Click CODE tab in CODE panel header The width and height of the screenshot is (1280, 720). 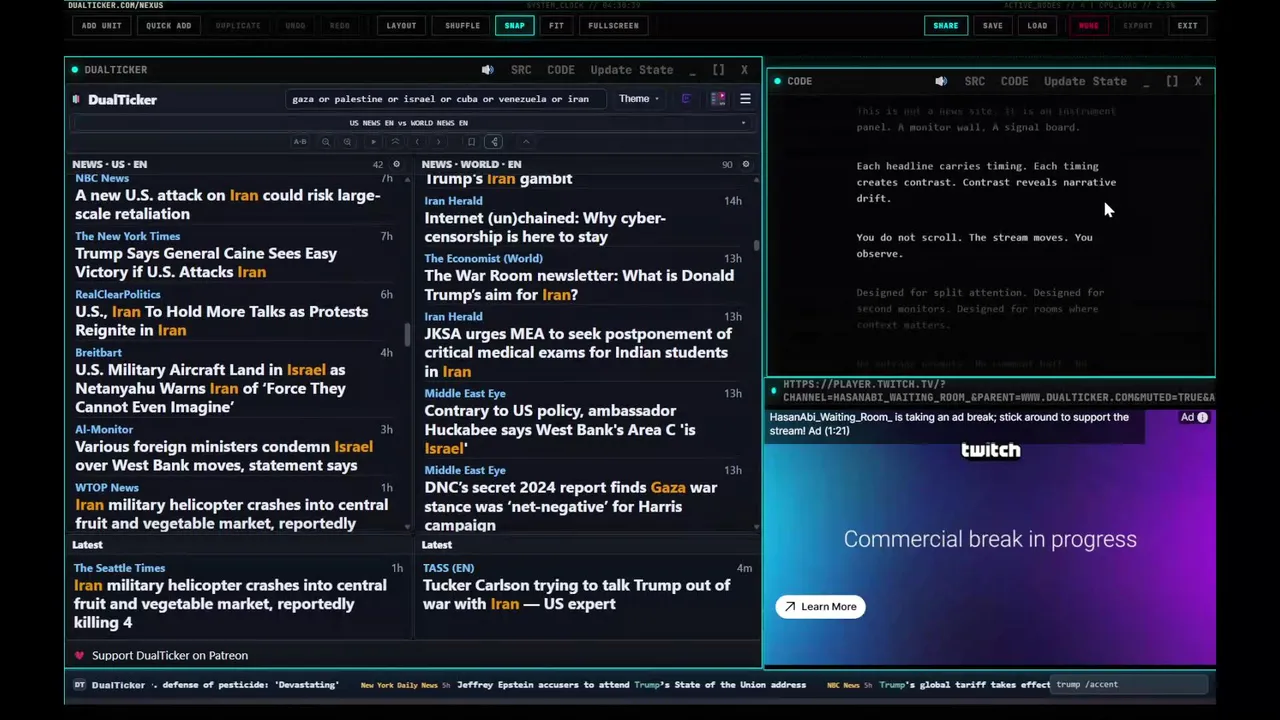[1014, 81]
